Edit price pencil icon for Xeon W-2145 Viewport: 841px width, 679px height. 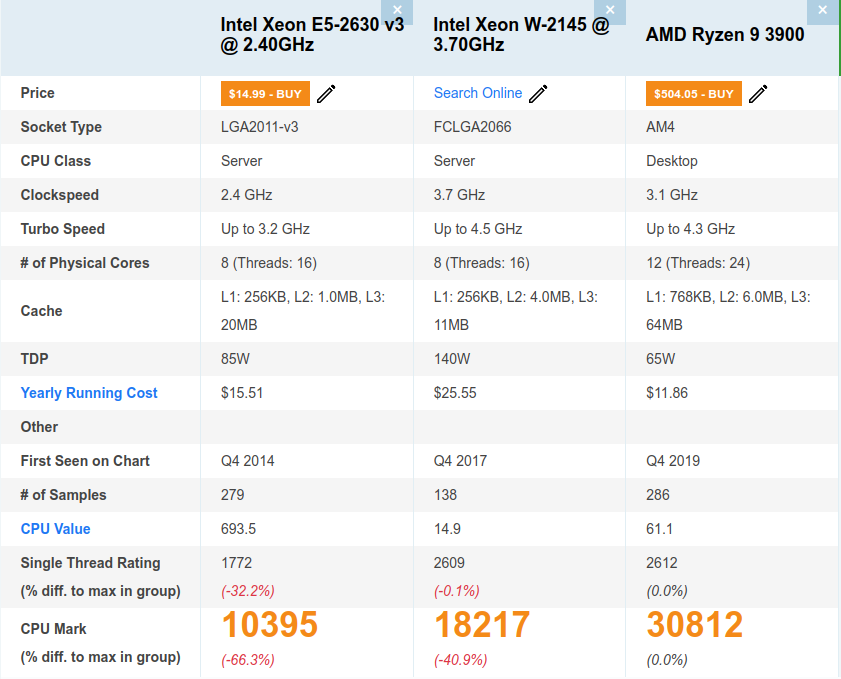tap(538, 94)
